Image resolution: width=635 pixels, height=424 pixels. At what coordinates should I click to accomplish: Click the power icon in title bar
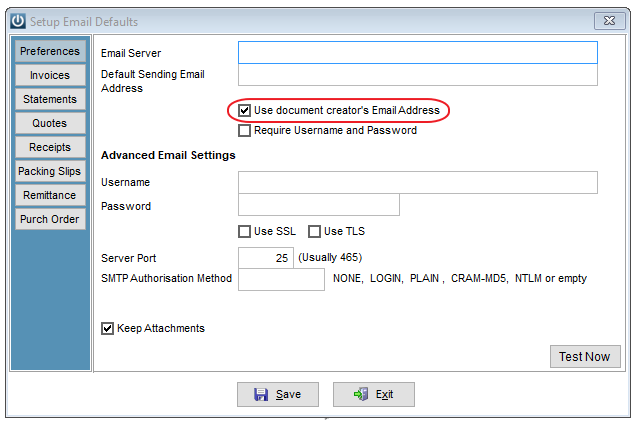tap(18, 21)
